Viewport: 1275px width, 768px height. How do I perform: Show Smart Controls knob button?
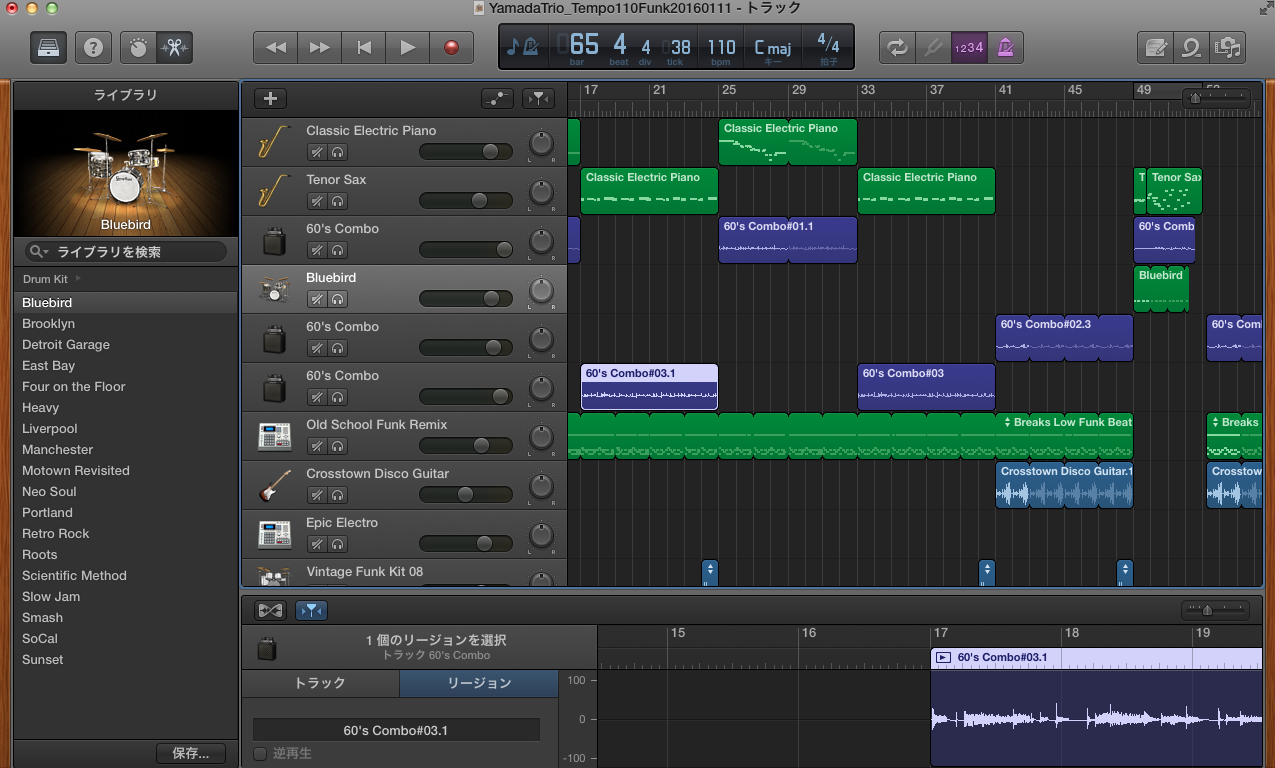(139, 47)
